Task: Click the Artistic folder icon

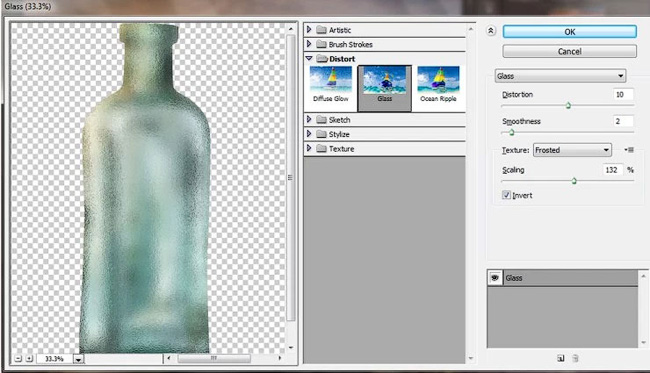Action: [x=321, y=30]
